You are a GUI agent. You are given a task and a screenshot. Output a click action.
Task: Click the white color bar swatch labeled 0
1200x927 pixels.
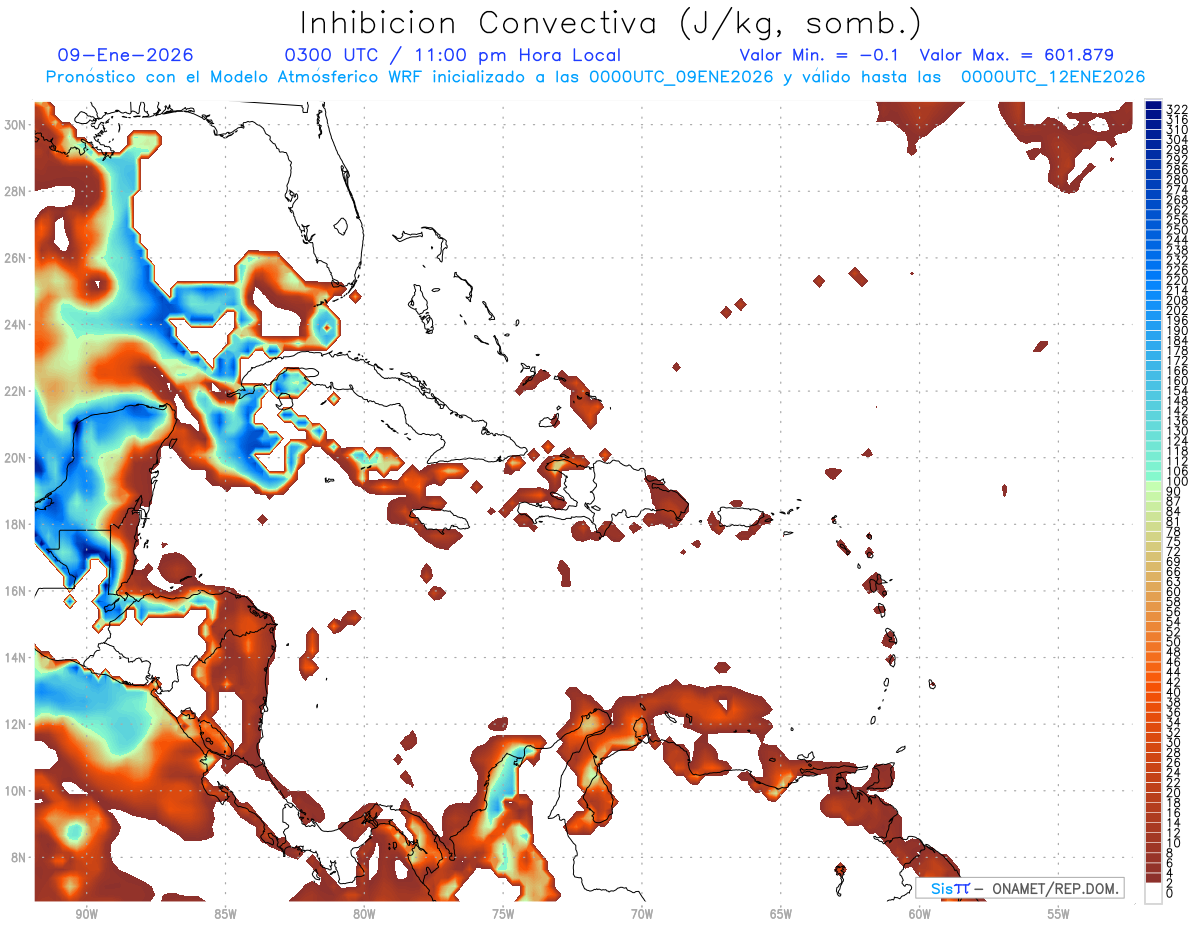(1153, 893)
